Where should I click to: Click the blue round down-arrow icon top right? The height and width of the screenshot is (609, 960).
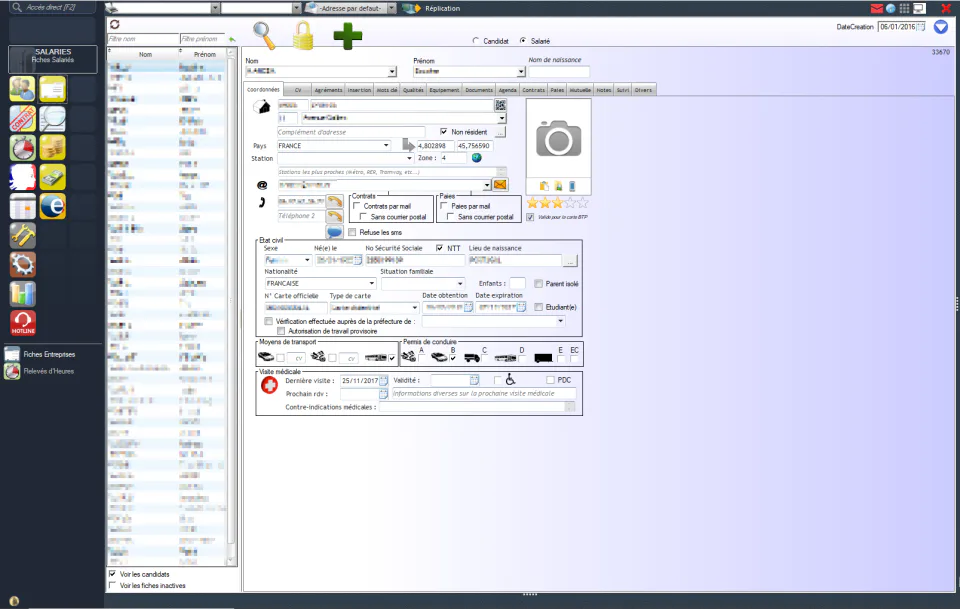click(x=941, y=27)
